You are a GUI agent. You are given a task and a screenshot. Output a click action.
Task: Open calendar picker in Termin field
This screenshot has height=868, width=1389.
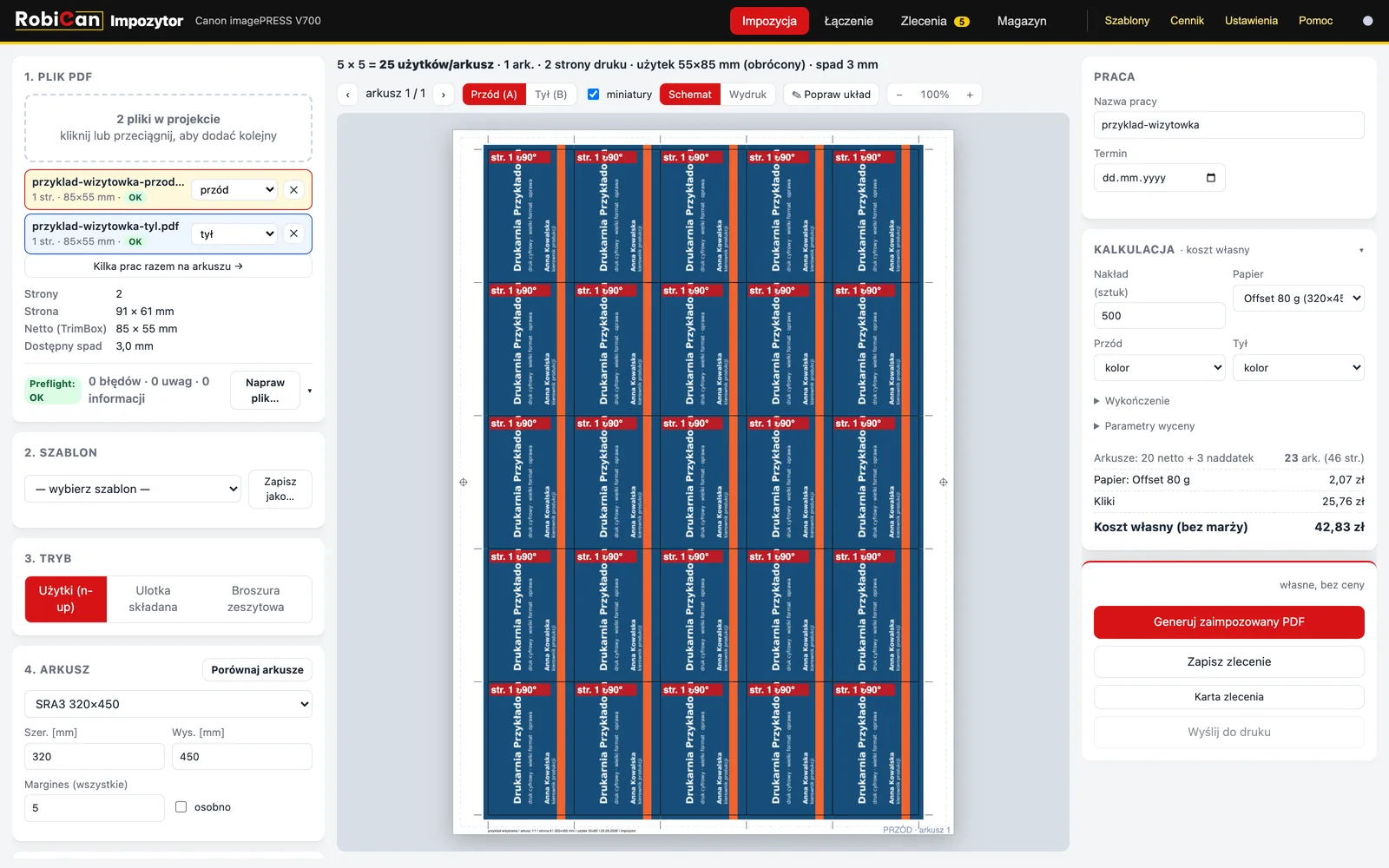(1211, 178)
